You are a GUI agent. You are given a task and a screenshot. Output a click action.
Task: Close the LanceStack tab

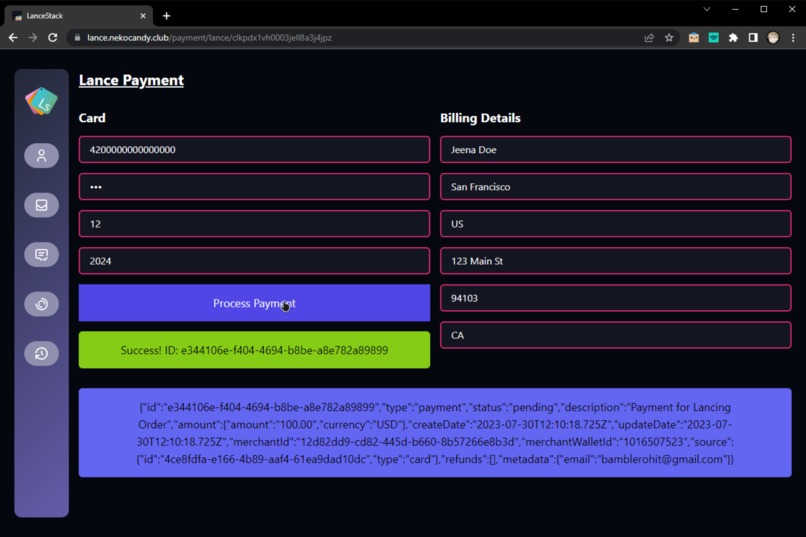[x=143, y=16]
